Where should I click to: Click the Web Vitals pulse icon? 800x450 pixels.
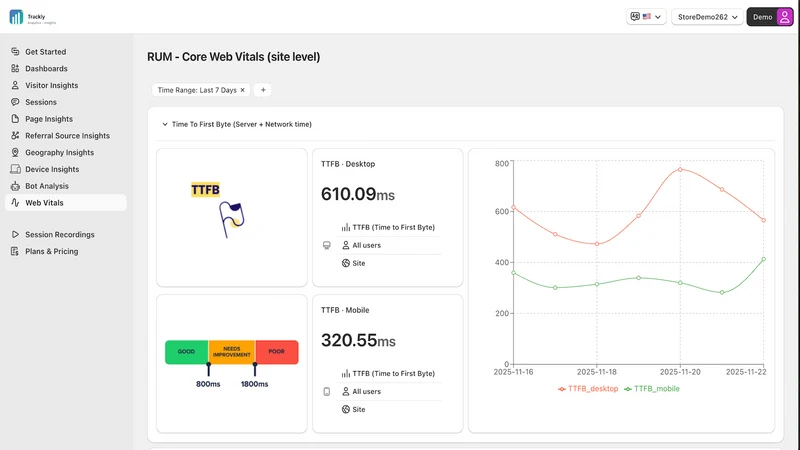coord(15,203)
